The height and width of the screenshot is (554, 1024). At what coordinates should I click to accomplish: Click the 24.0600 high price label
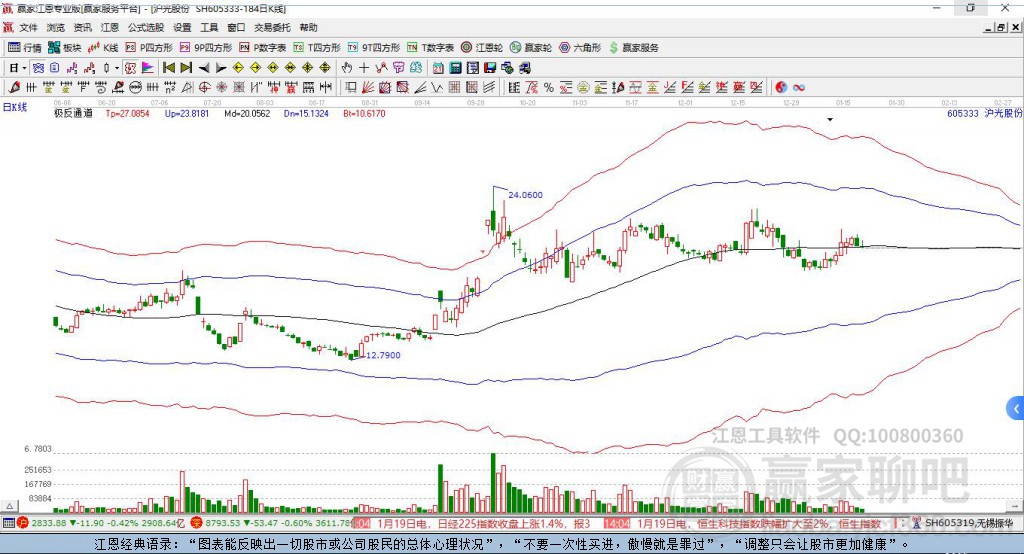(525, 195)
